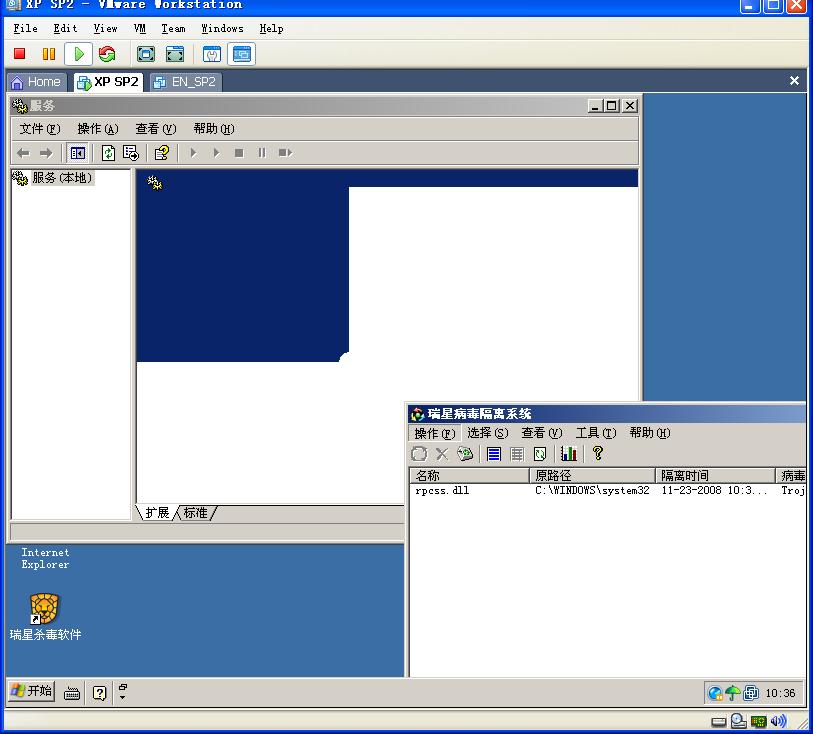Click the bar chart statistics icon in quarantine toolbar
The image size is (813, 734).
coord(569,454)
